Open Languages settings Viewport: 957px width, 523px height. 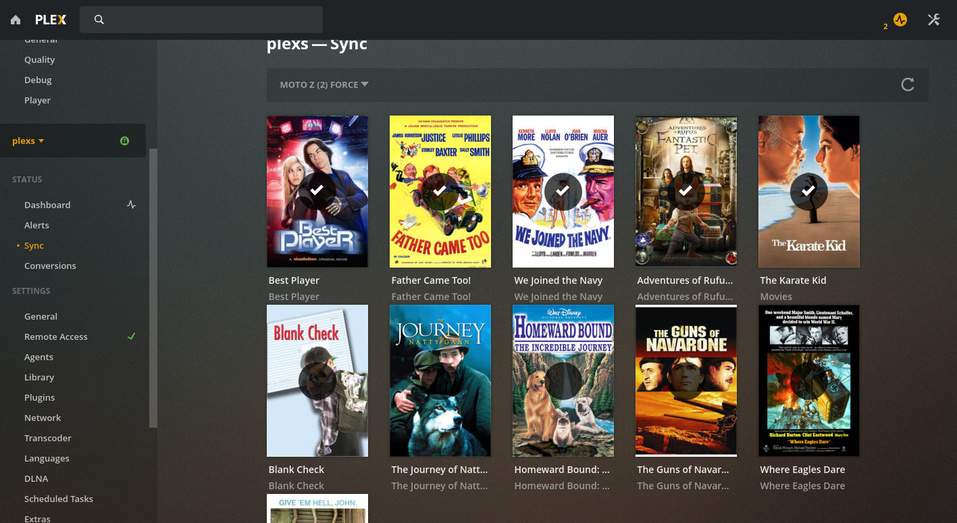[x=46, y=458]
